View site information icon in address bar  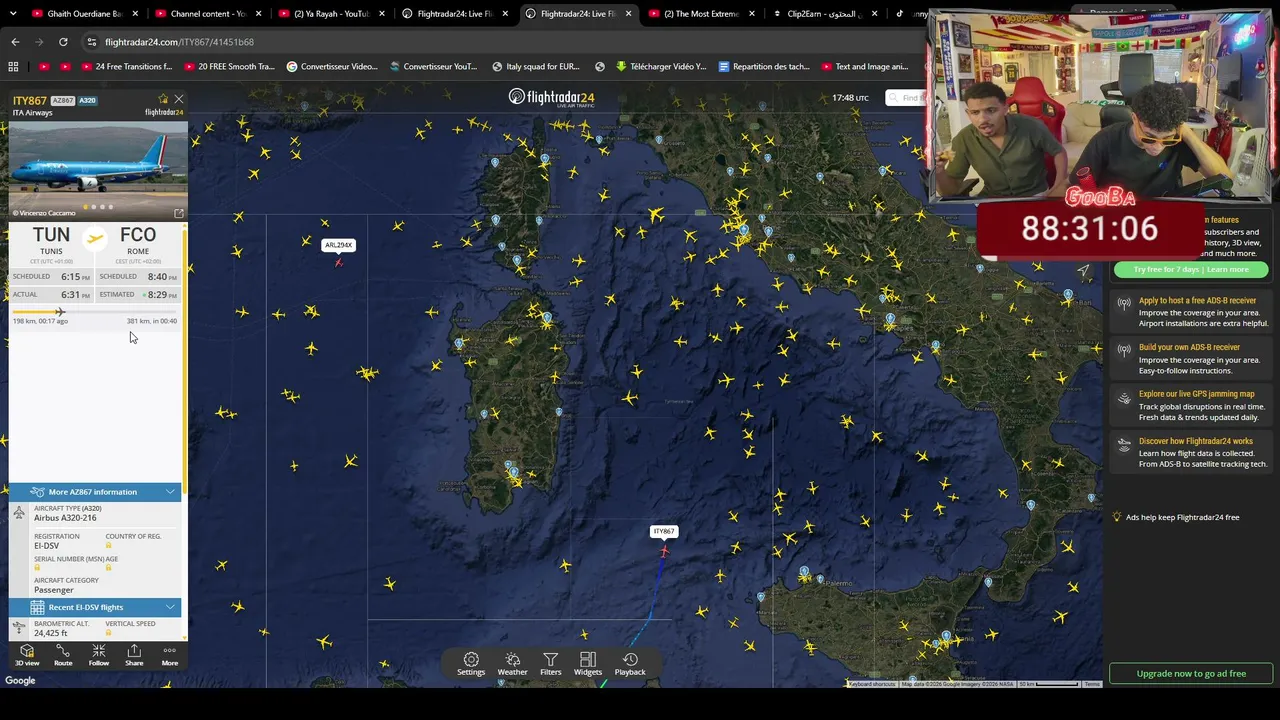91,42
